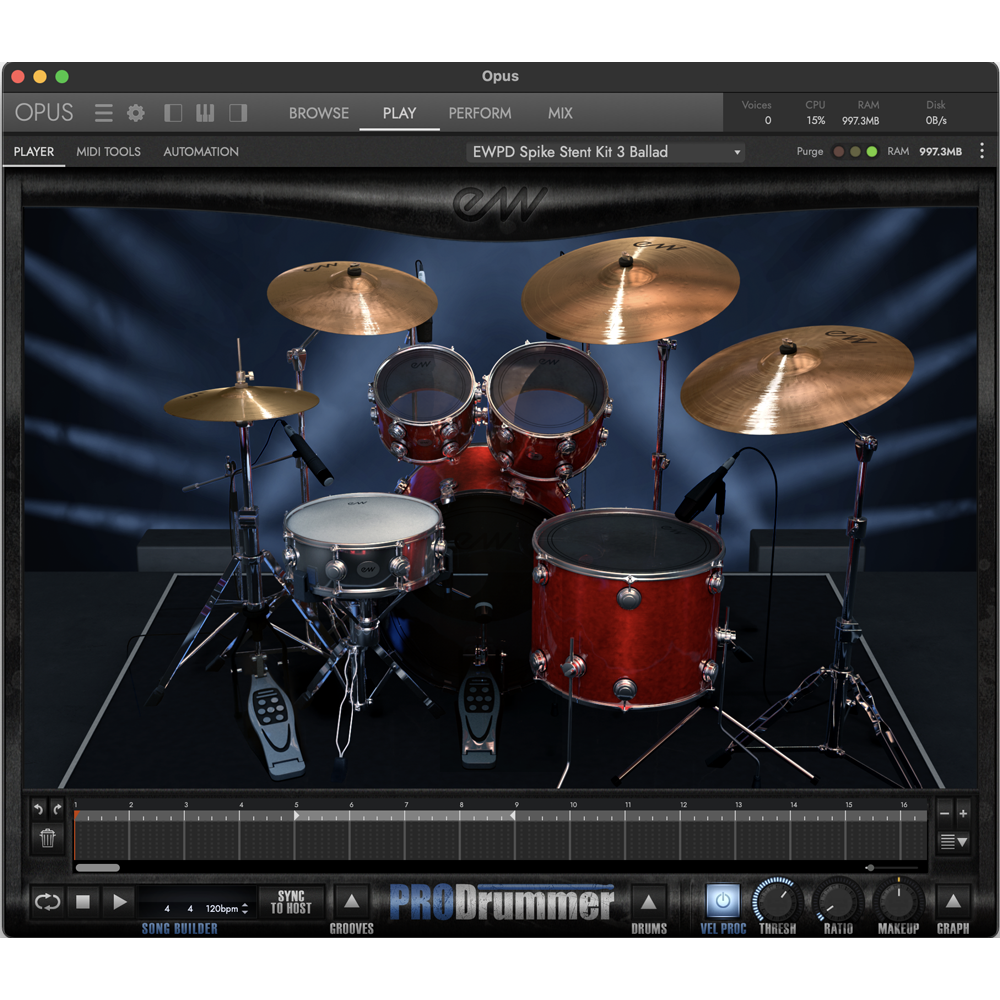
Task: Show the virtual keyboard icon
Action: click(204, 112)
